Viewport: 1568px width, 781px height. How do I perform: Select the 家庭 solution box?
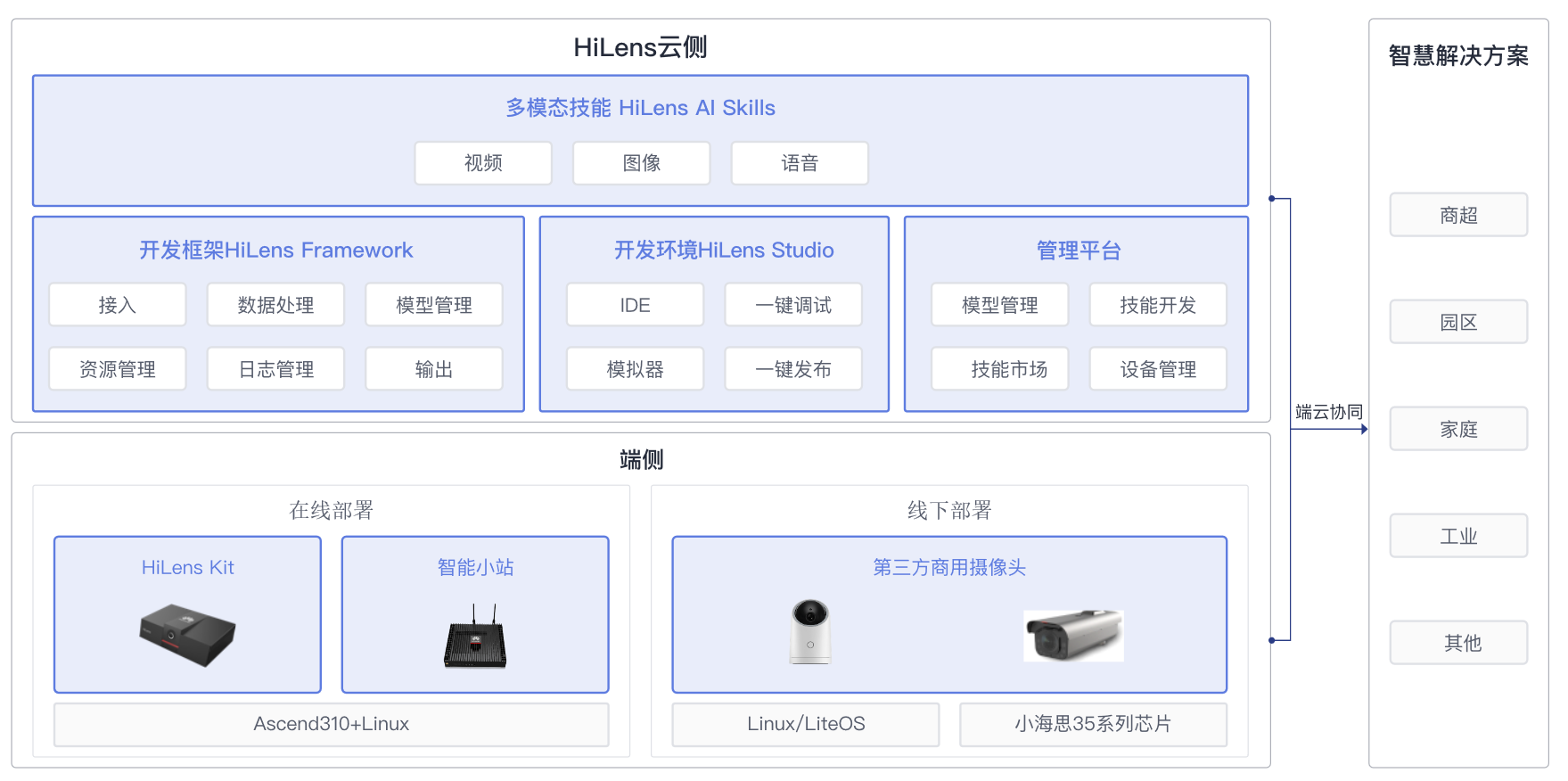[x=1458, y=429]
